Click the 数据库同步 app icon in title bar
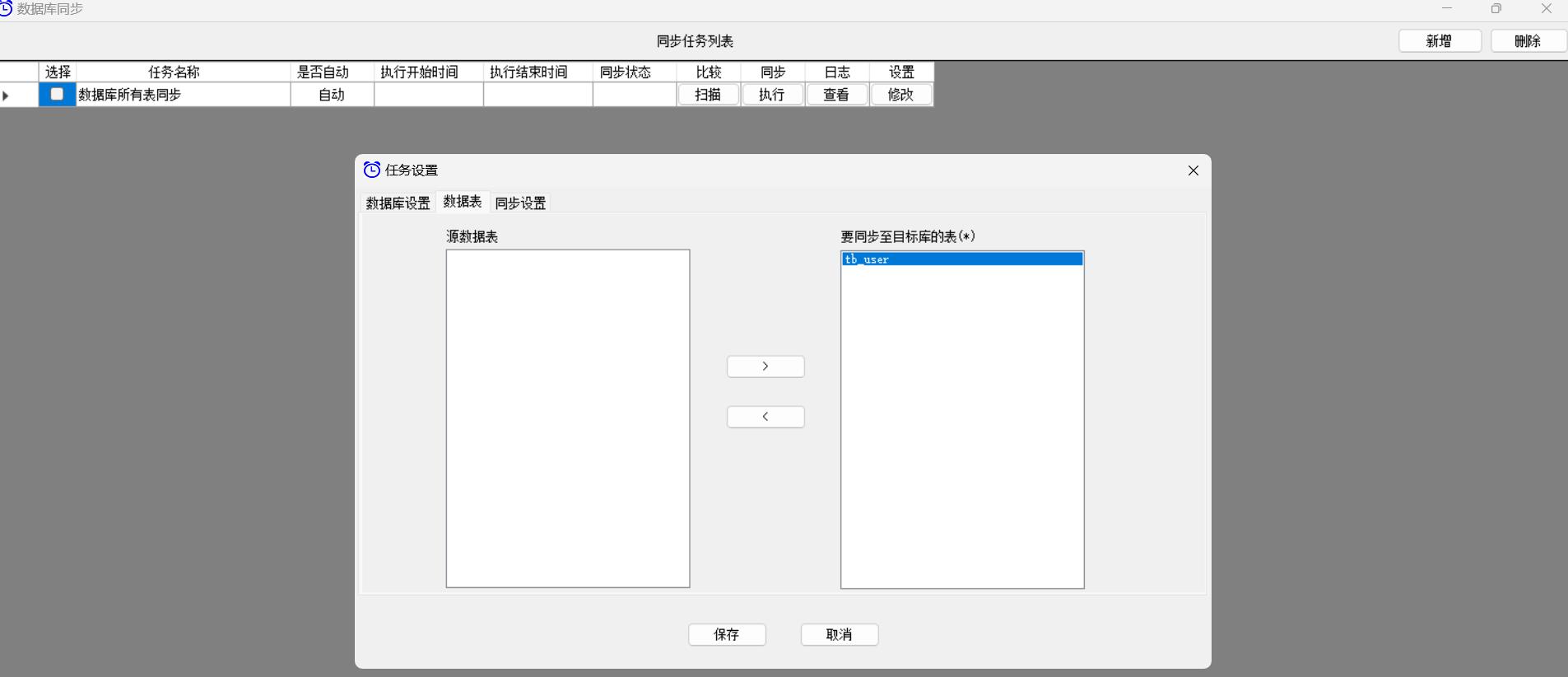 (x=6, y=8)
